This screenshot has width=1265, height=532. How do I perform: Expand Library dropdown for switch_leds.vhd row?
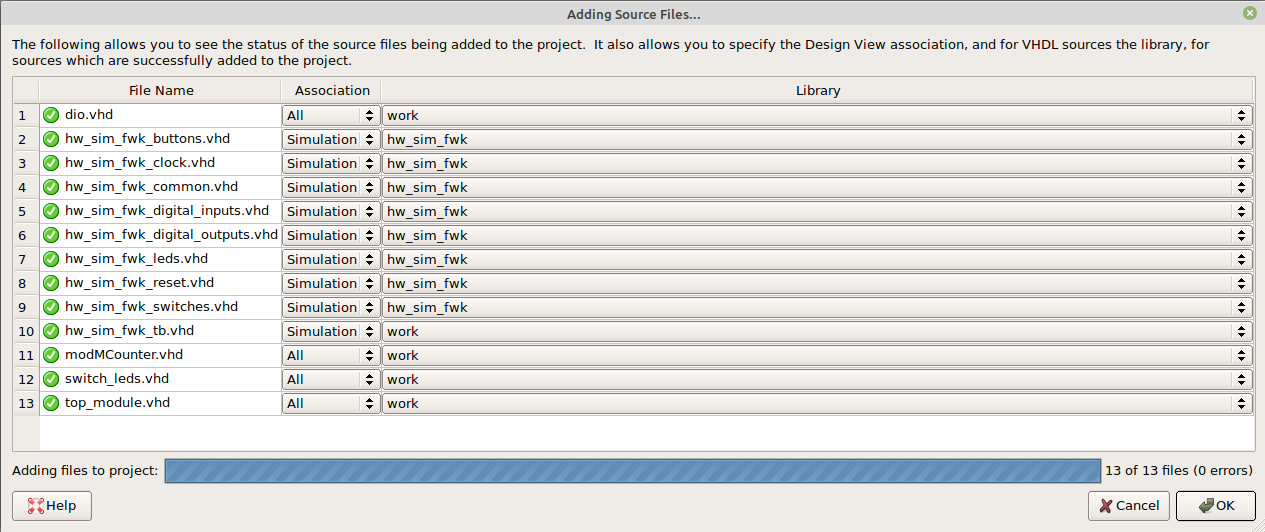point(817,379)
